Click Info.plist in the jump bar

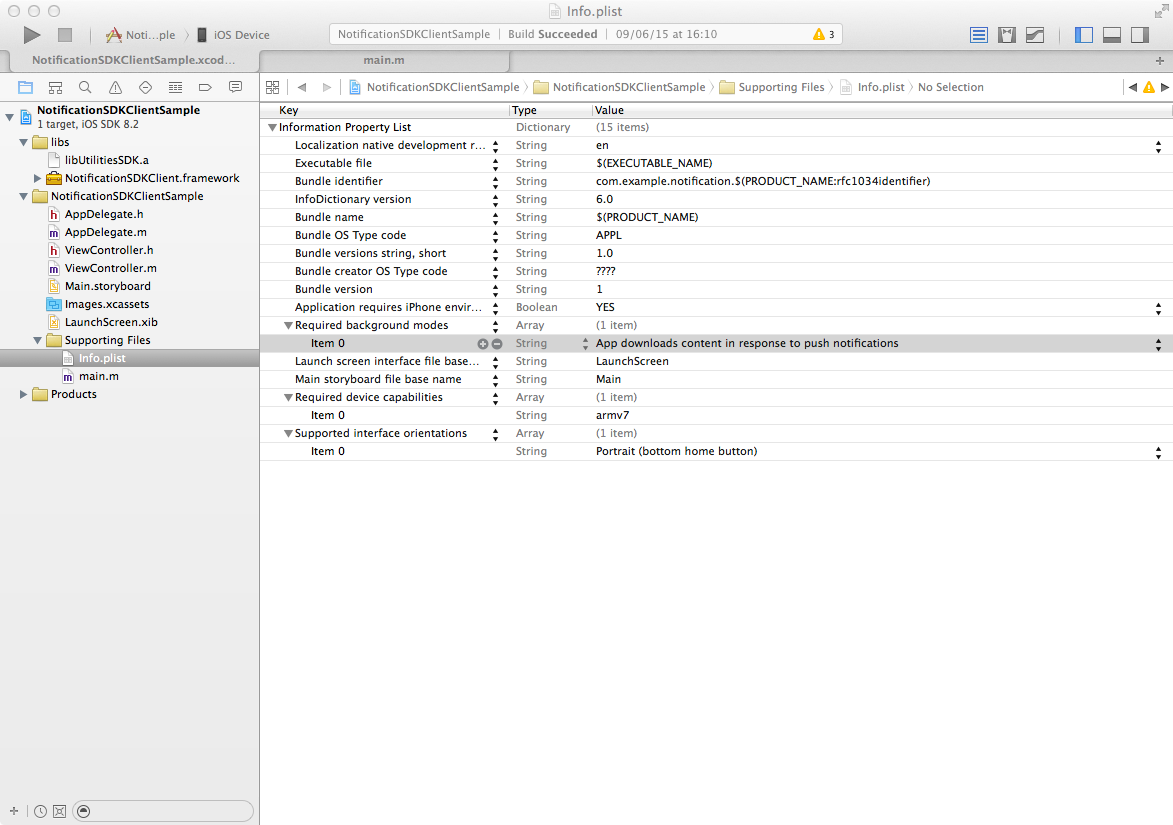coord(872,88)
